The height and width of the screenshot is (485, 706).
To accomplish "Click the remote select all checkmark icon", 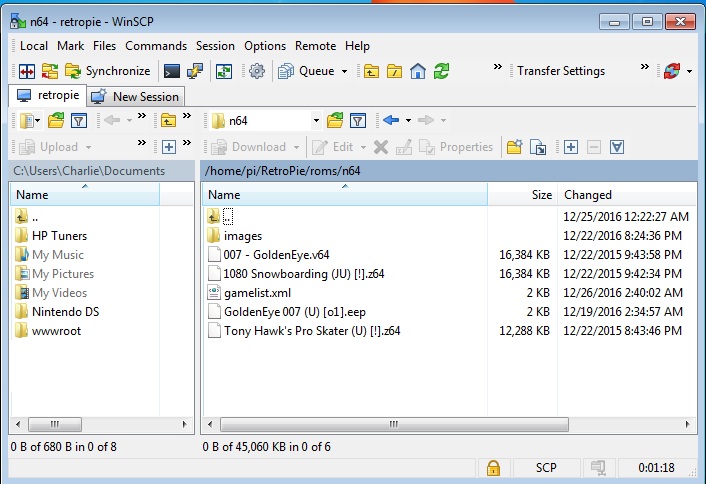I will click(617, 147).
